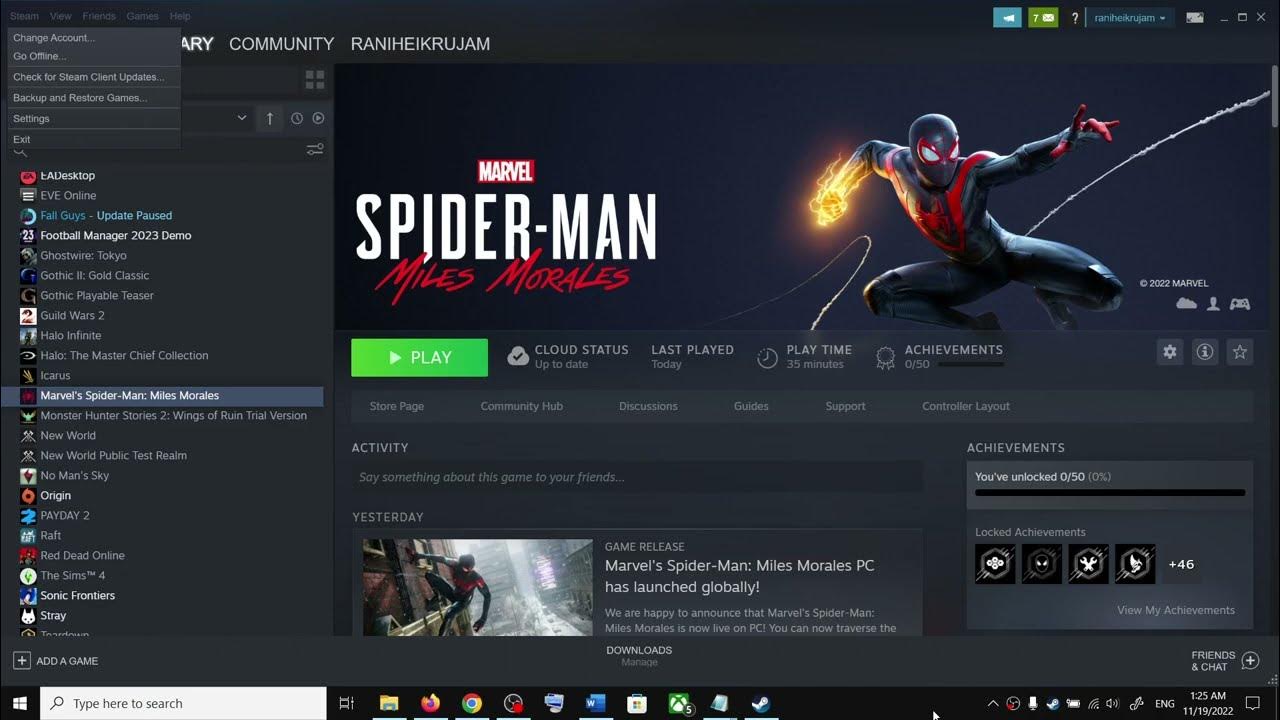Click the achievements progress bar
Viewport: 1280px width, 720px height.
click(x=1110, y=493)
